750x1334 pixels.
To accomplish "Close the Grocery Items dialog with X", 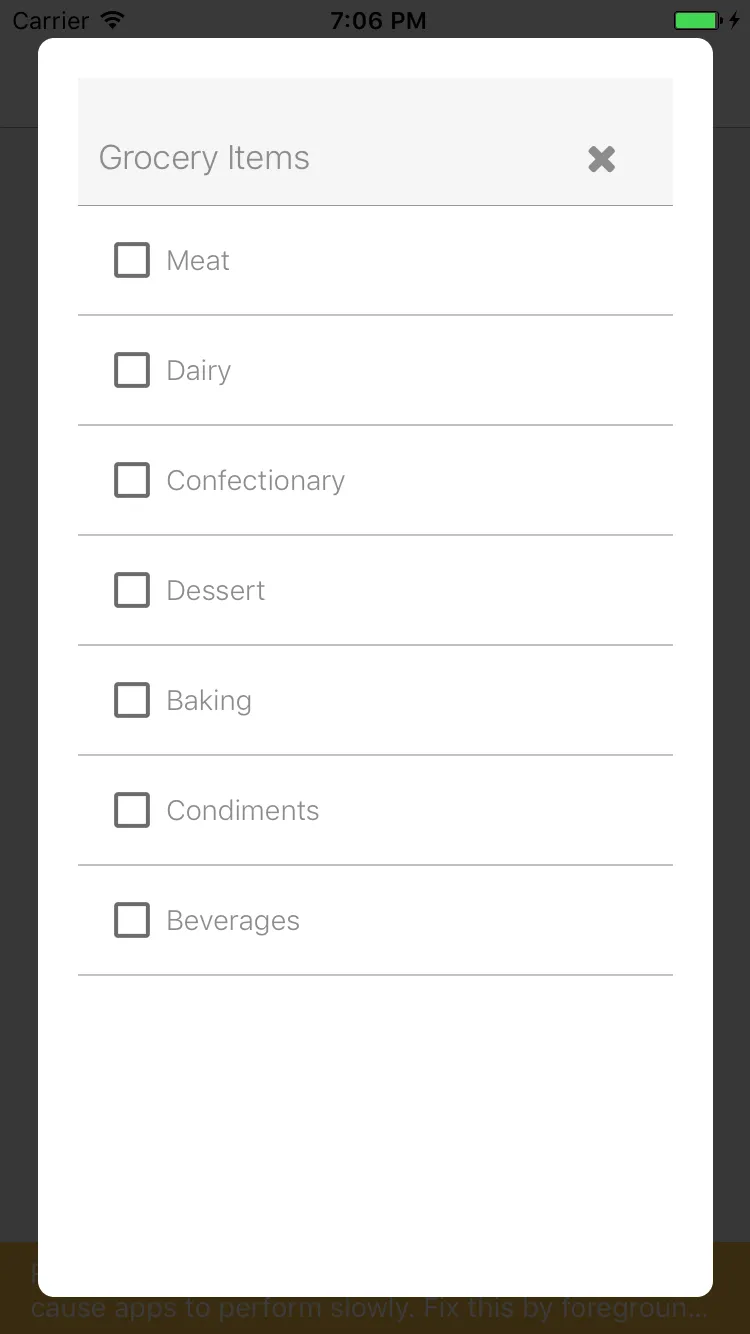I will point(601,159).
